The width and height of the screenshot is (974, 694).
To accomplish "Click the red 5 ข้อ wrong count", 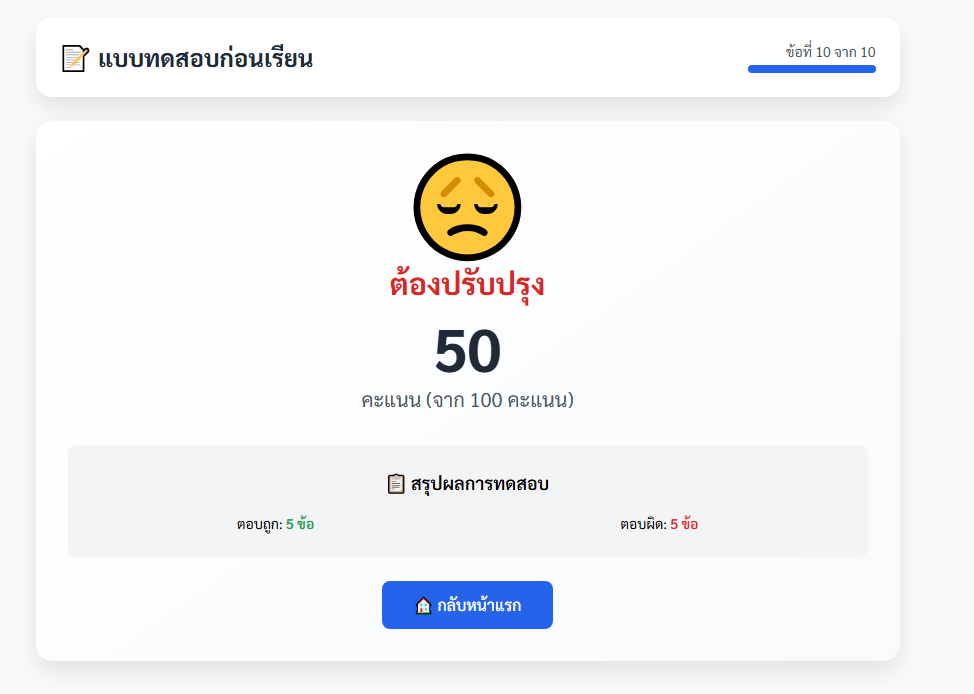I will (684, 524).
